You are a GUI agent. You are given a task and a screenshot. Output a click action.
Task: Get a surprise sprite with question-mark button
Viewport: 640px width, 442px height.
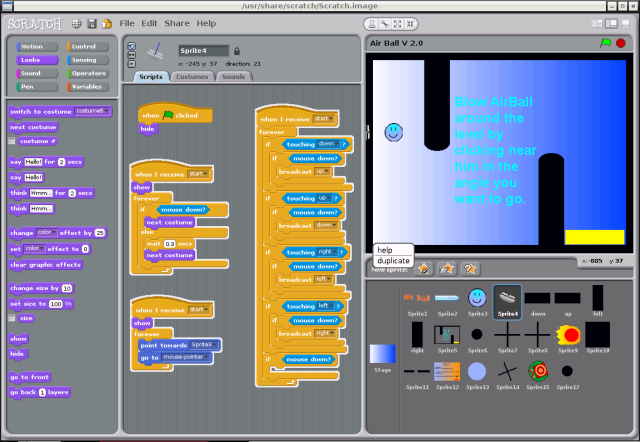[x=469, y=268]
